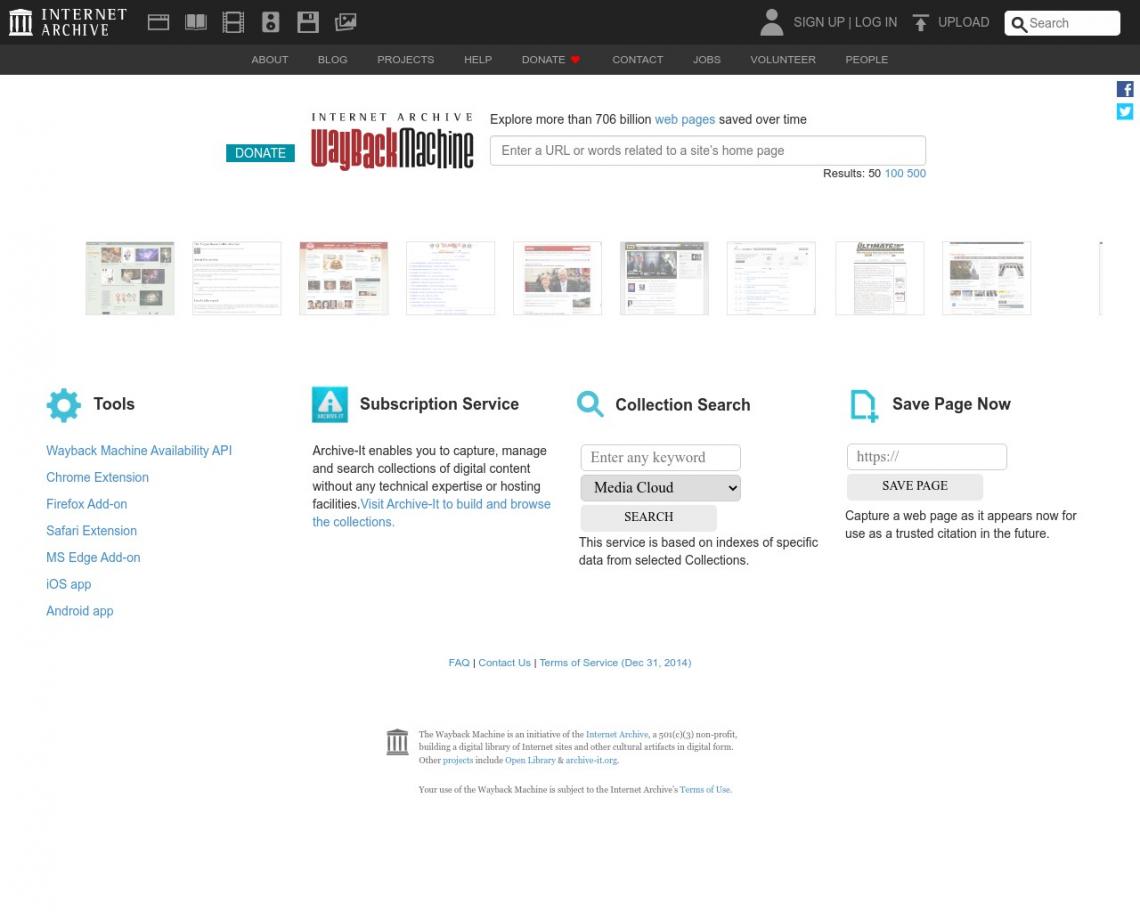
Task: Open the Blog menu item
Action: click(332, 60)
